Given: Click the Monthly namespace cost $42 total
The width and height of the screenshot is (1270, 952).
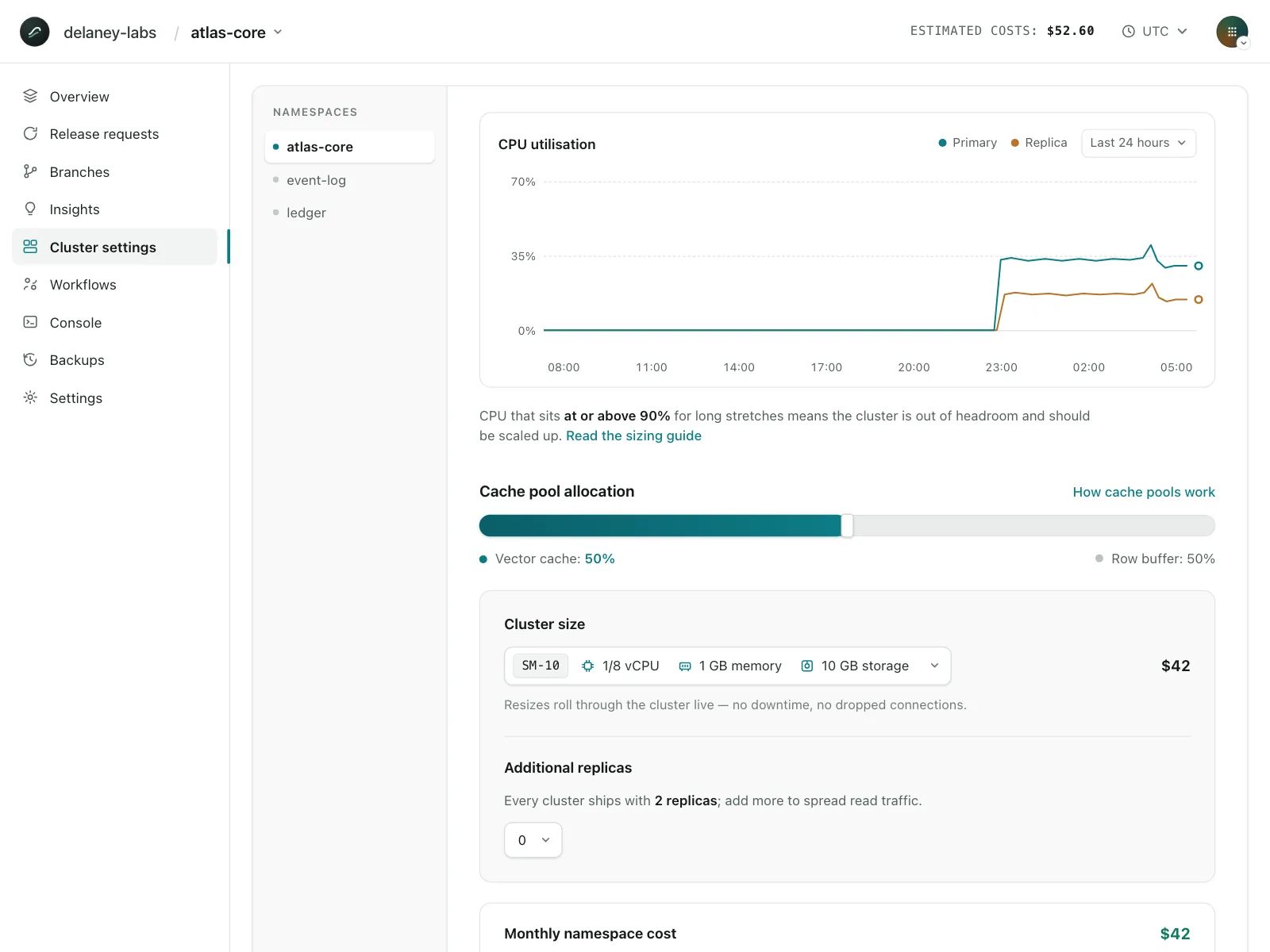Looking at the screenshot, I should click(x=1175, y=934).
